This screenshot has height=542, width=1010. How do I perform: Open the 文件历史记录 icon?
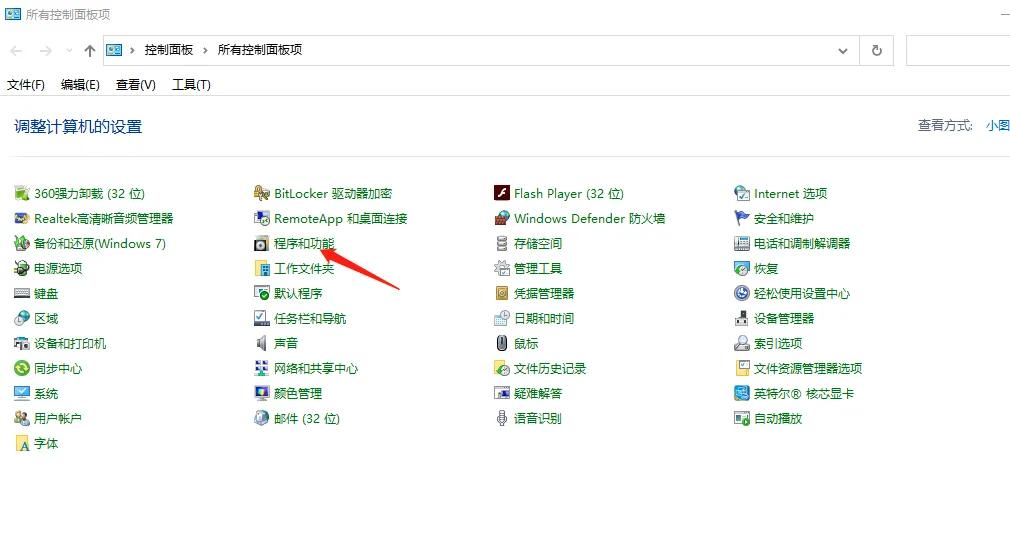coord(502,369)
